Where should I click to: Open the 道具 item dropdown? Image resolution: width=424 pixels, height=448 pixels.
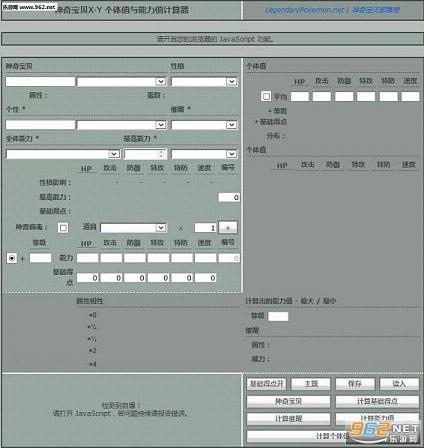tap(133, 228)
